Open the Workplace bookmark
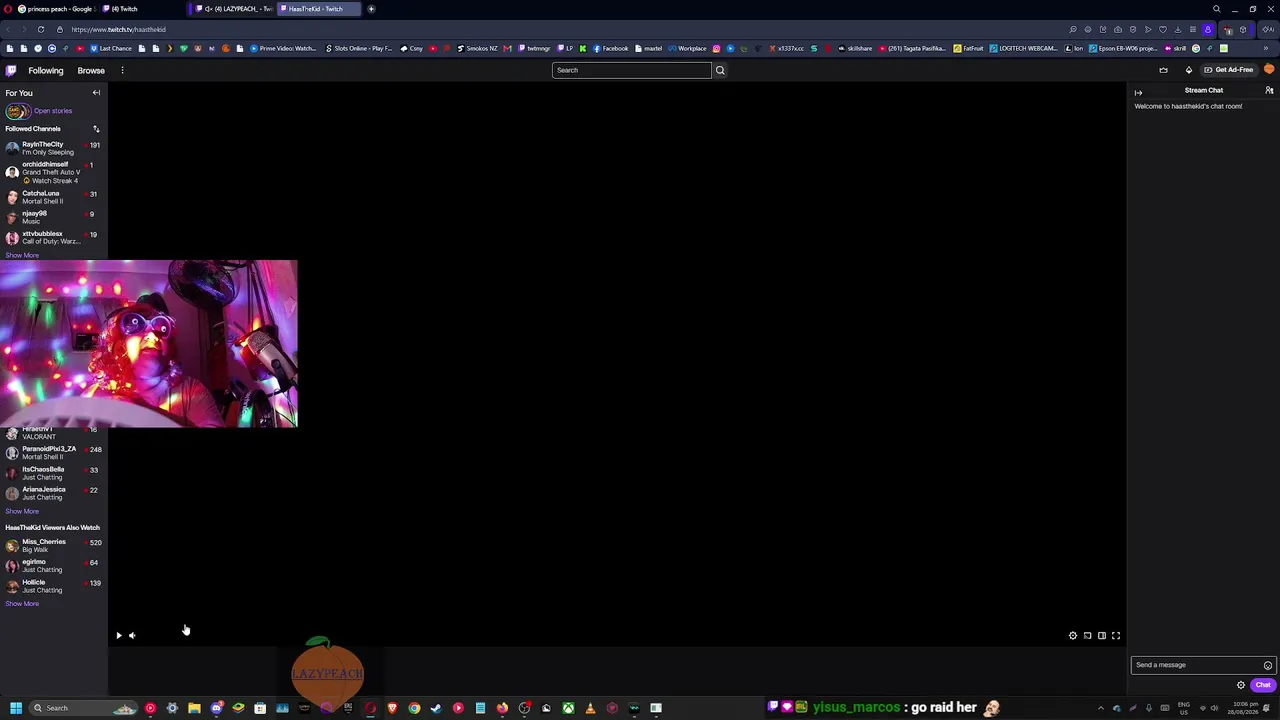Image resolution: width=1280 pixels, height=720 pixels. [689, 48]
